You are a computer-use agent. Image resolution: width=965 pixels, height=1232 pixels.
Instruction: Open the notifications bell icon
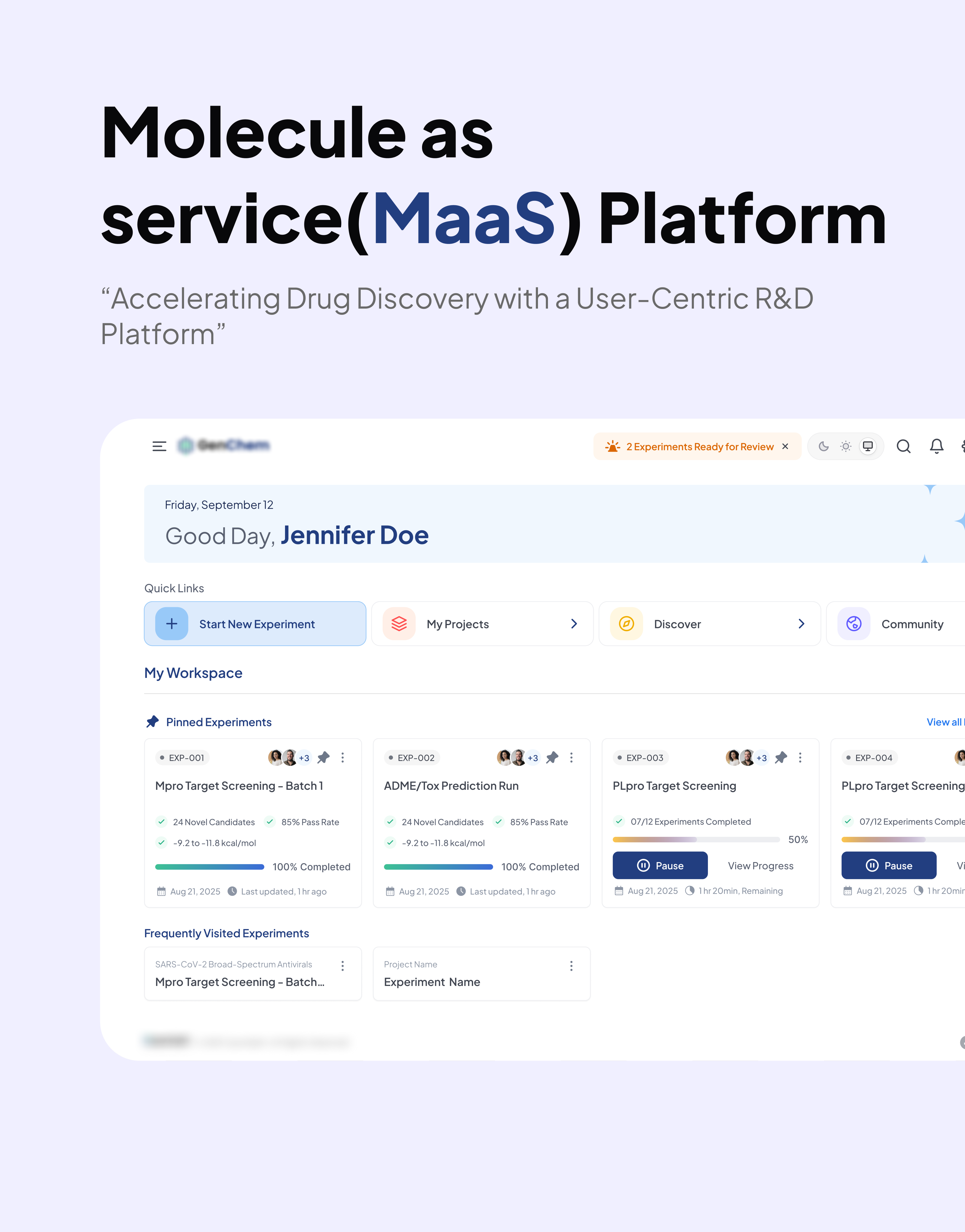click(936, 447)
